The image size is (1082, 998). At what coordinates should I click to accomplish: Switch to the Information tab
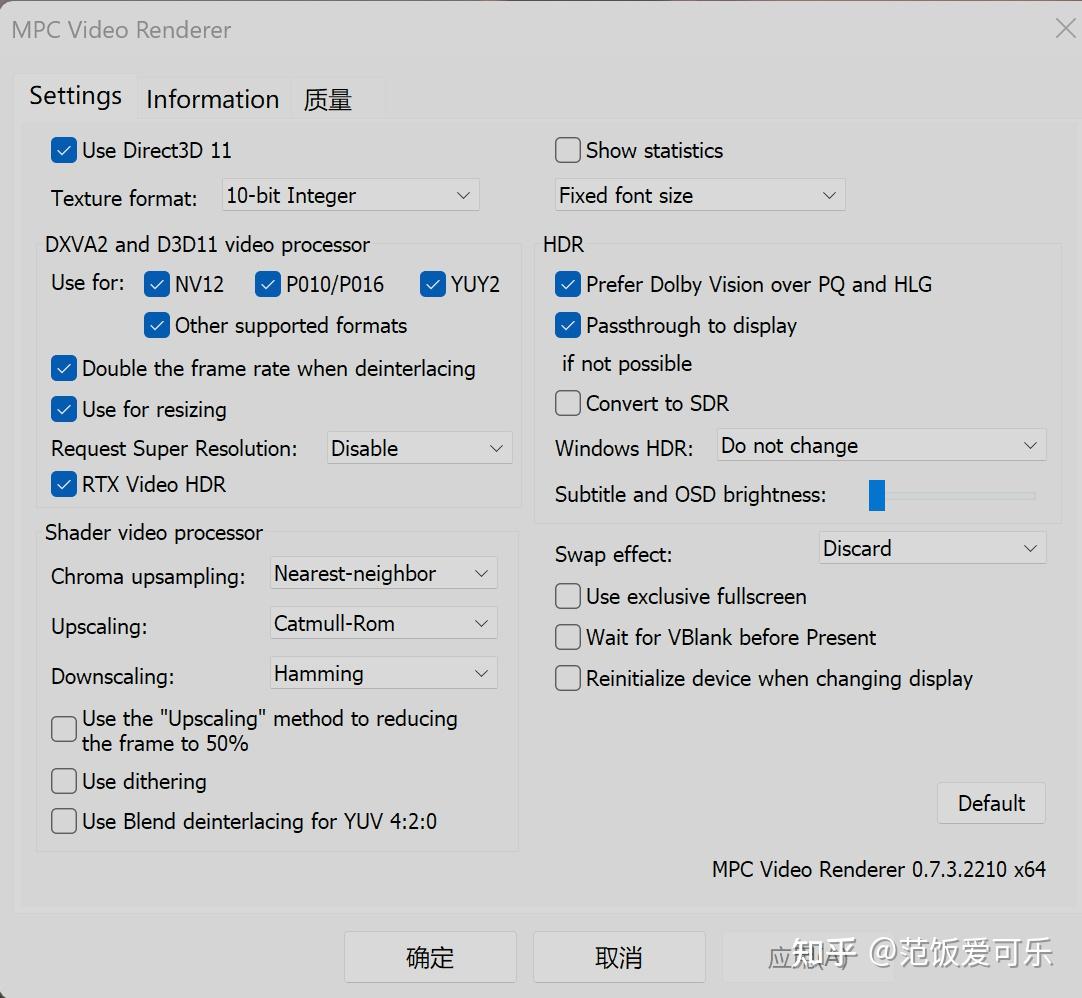coord(212,99)
